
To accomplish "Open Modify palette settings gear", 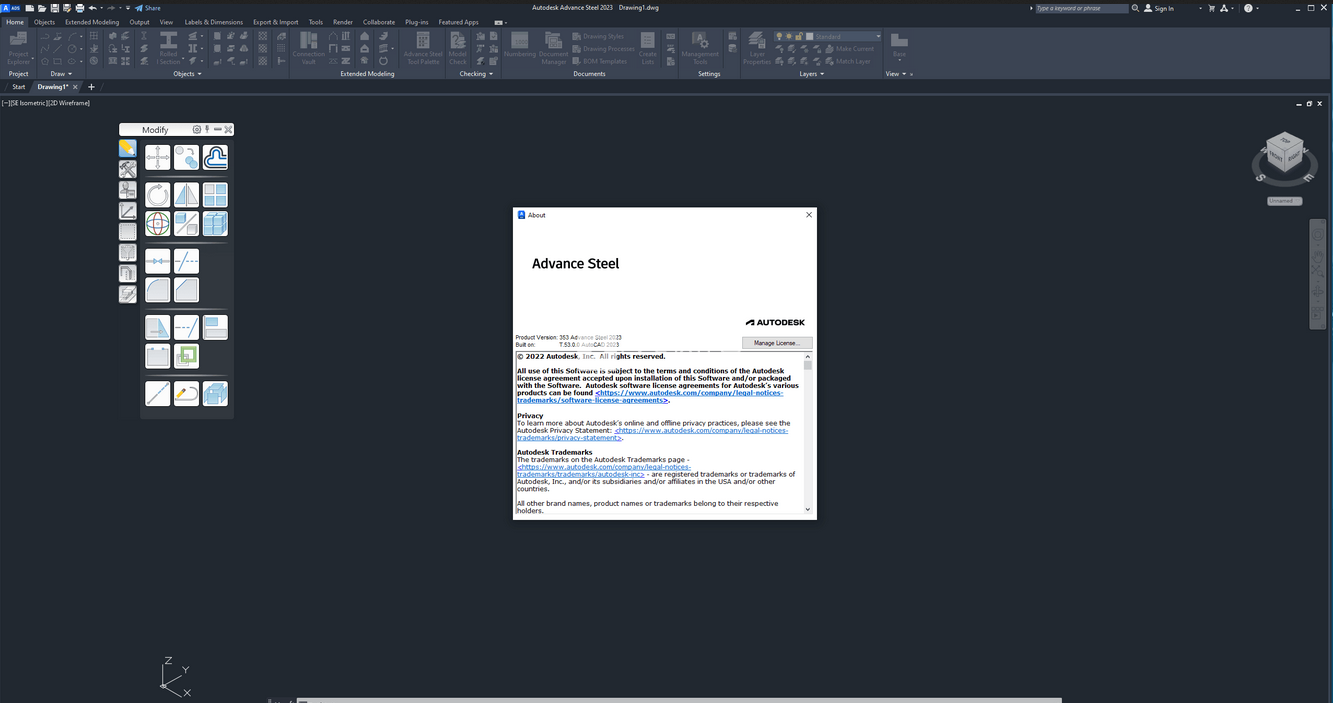I will 197,130.
